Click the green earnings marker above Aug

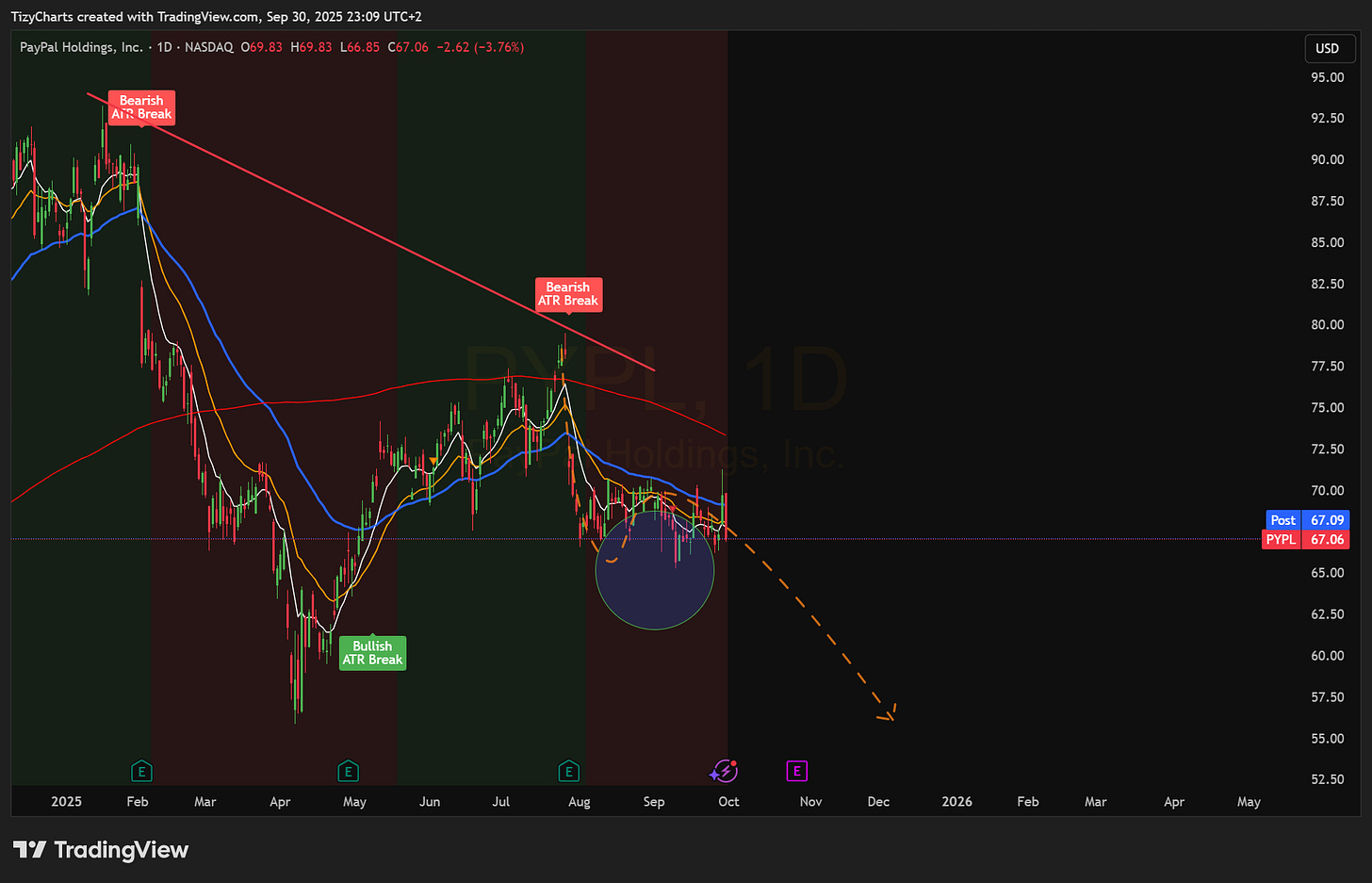pyautogui.click(x=568, y=772)
